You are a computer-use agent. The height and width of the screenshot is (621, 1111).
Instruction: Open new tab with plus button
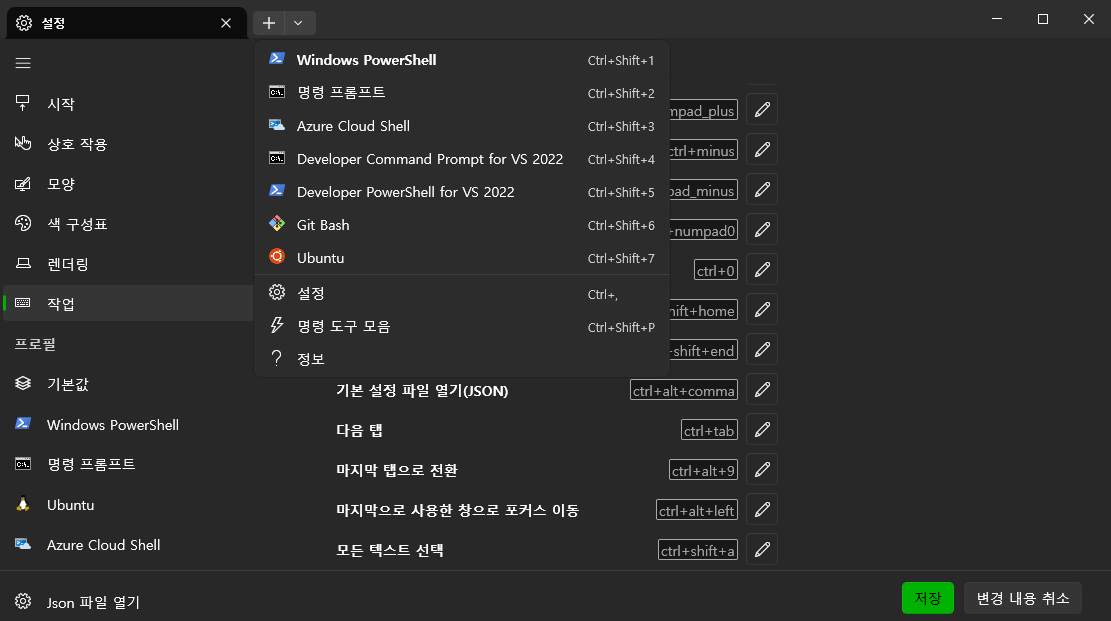[x=269, y=23]
